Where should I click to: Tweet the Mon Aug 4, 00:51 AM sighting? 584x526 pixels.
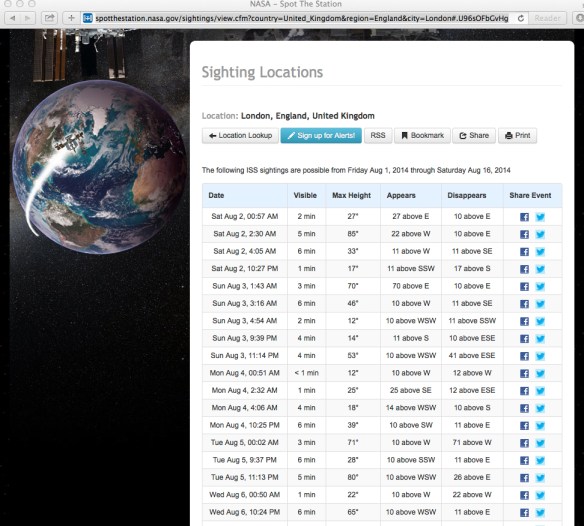pos(540,374)
